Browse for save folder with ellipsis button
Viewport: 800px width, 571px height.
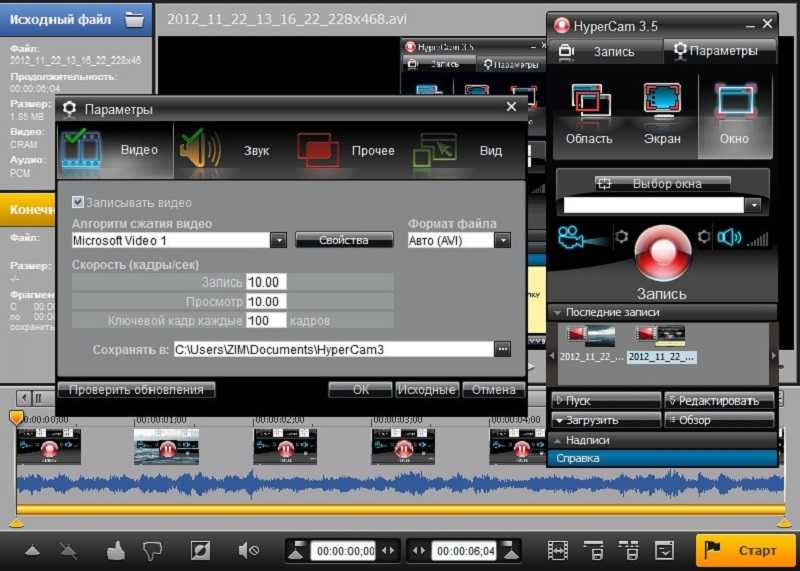(x=503, y=350)
